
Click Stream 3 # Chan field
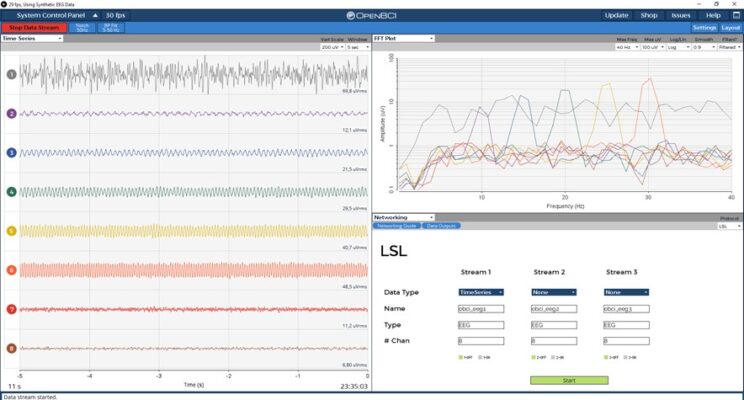(626, 341)
